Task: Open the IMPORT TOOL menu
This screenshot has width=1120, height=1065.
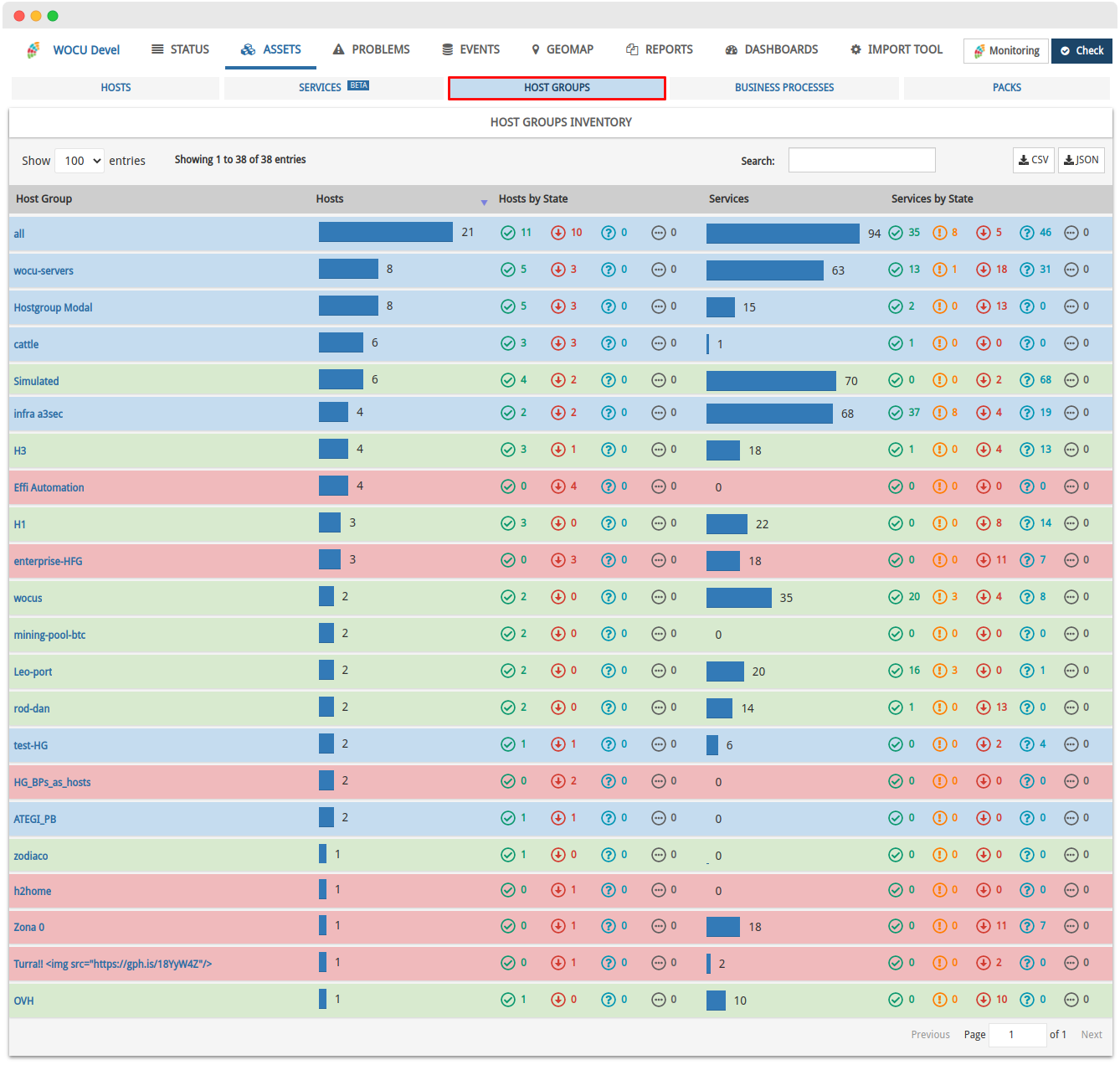Action: [897, 49]
